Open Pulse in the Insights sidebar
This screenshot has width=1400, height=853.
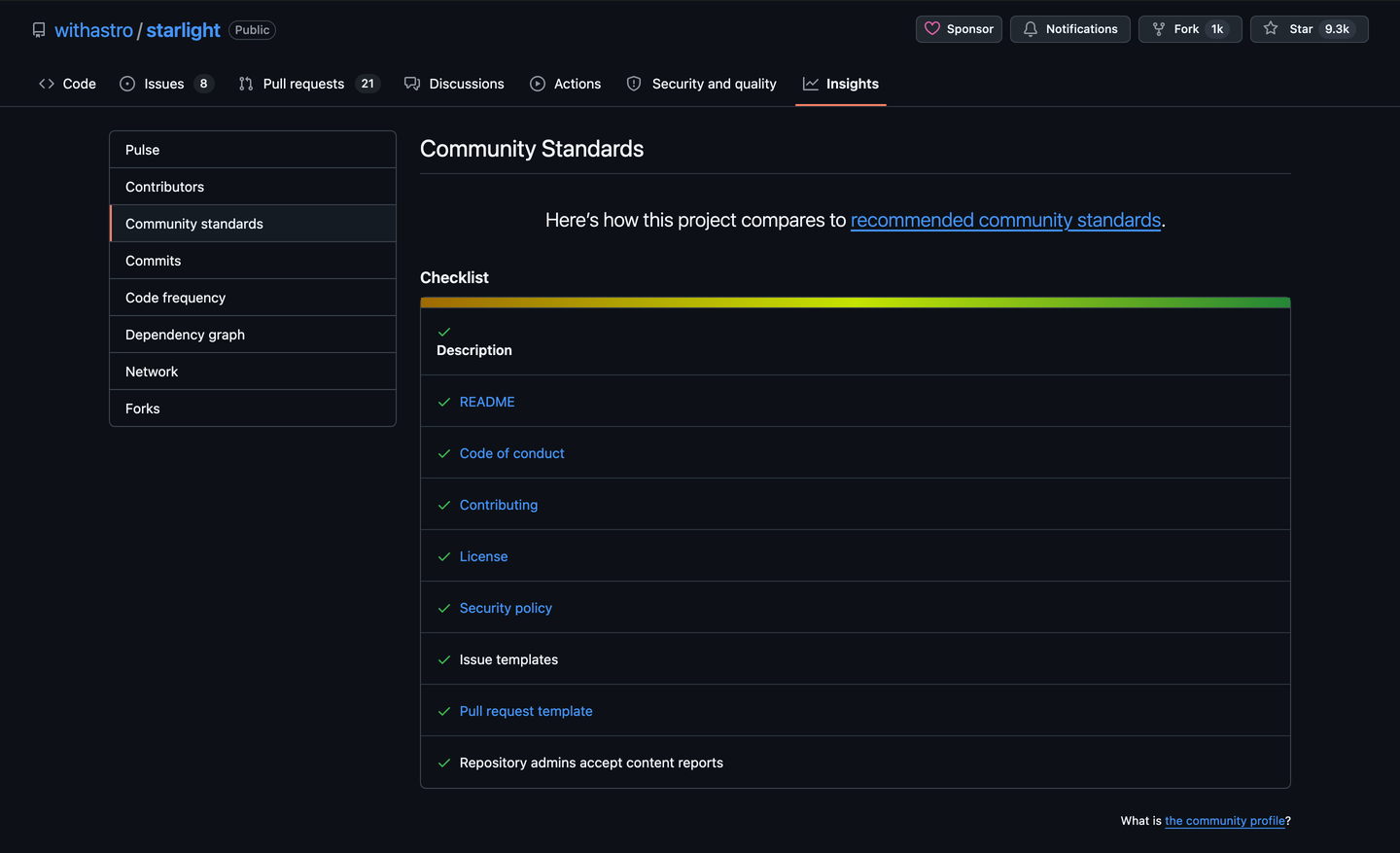click(x=253, y=150)
